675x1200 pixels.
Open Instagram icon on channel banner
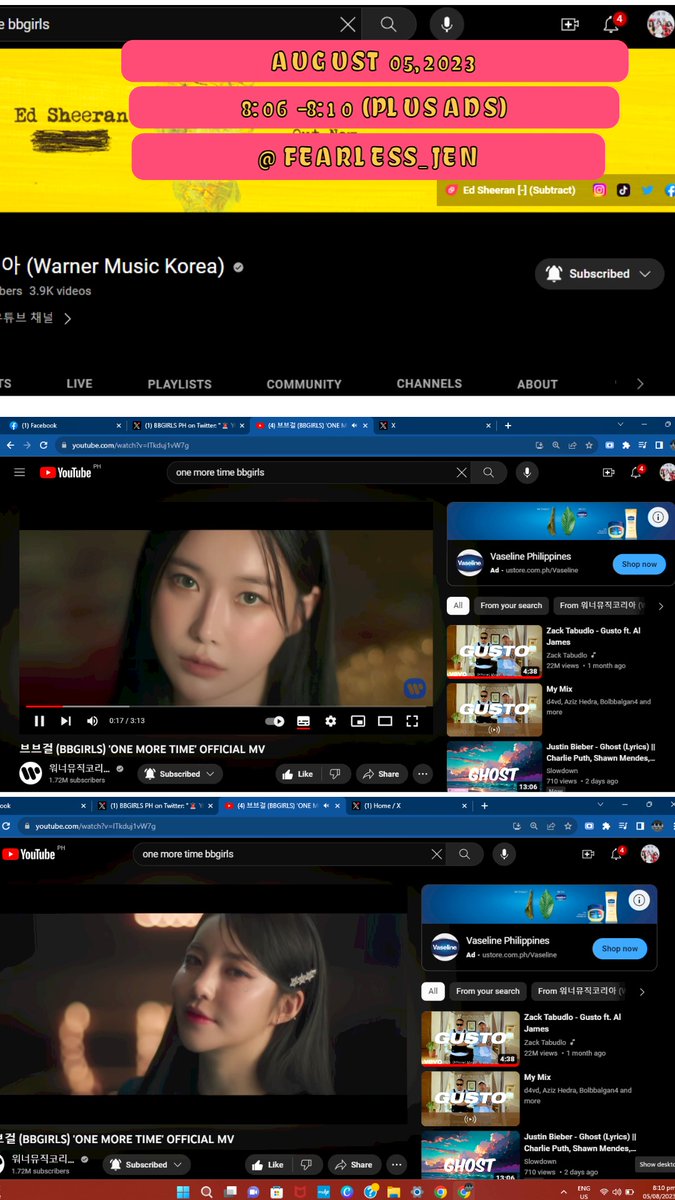pyautogui.click(x=599, y=190)
